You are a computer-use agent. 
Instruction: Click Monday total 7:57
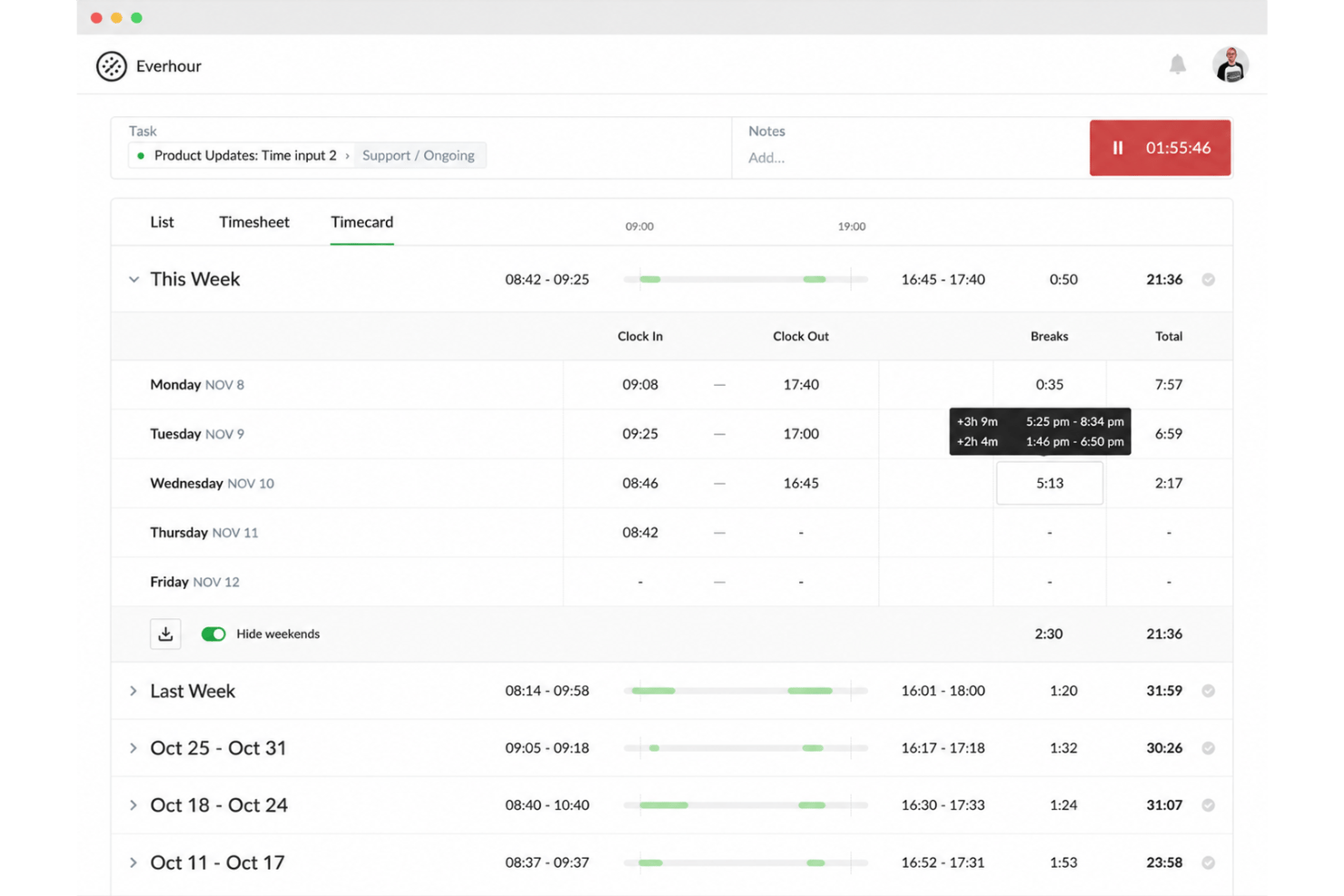[1169, 385]
